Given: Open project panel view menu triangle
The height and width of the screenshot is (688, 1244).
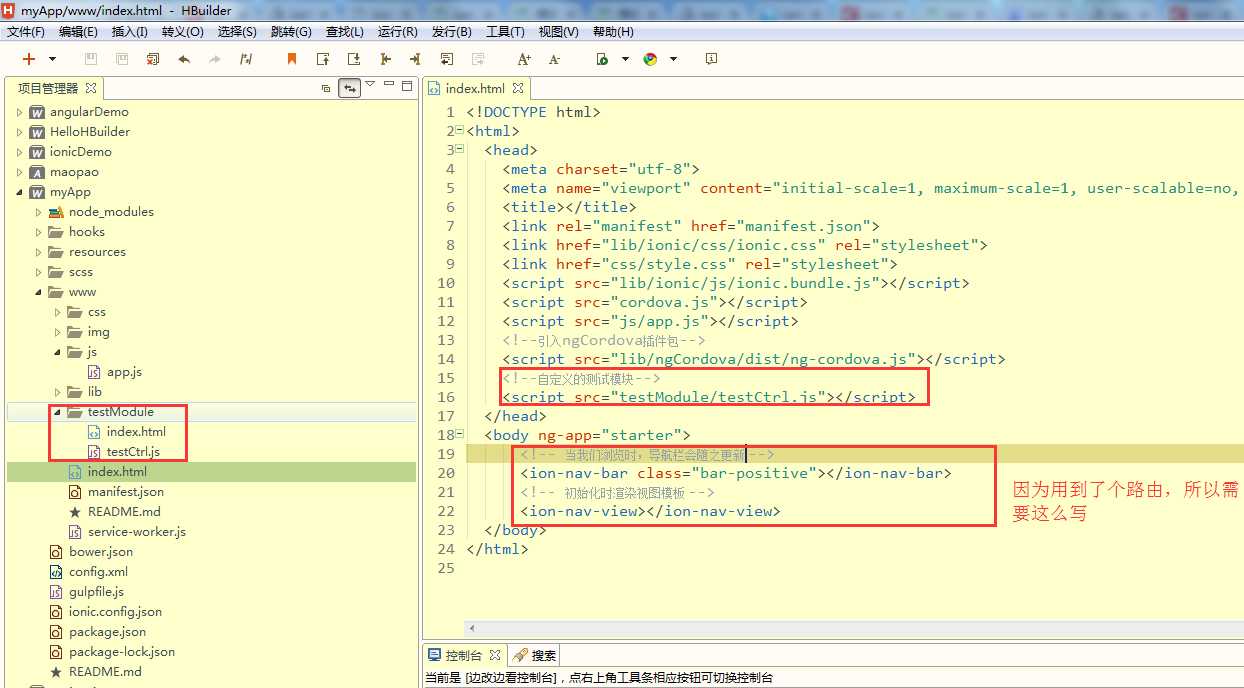Looking at the screenshot, I should [x=371, y=84].
